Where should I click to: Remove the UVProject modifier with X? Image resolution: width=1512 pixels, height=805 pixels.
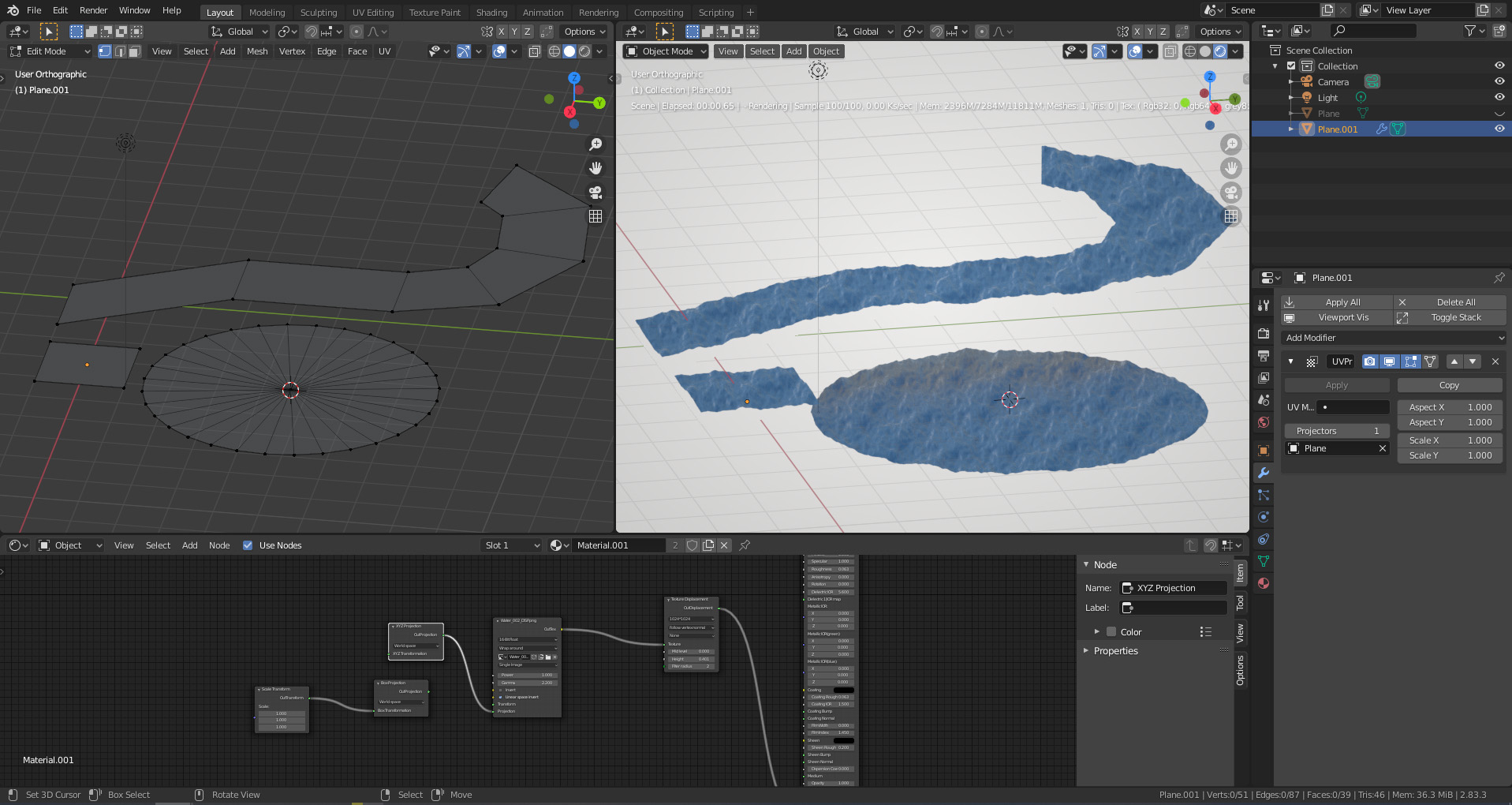(1495, 361)
